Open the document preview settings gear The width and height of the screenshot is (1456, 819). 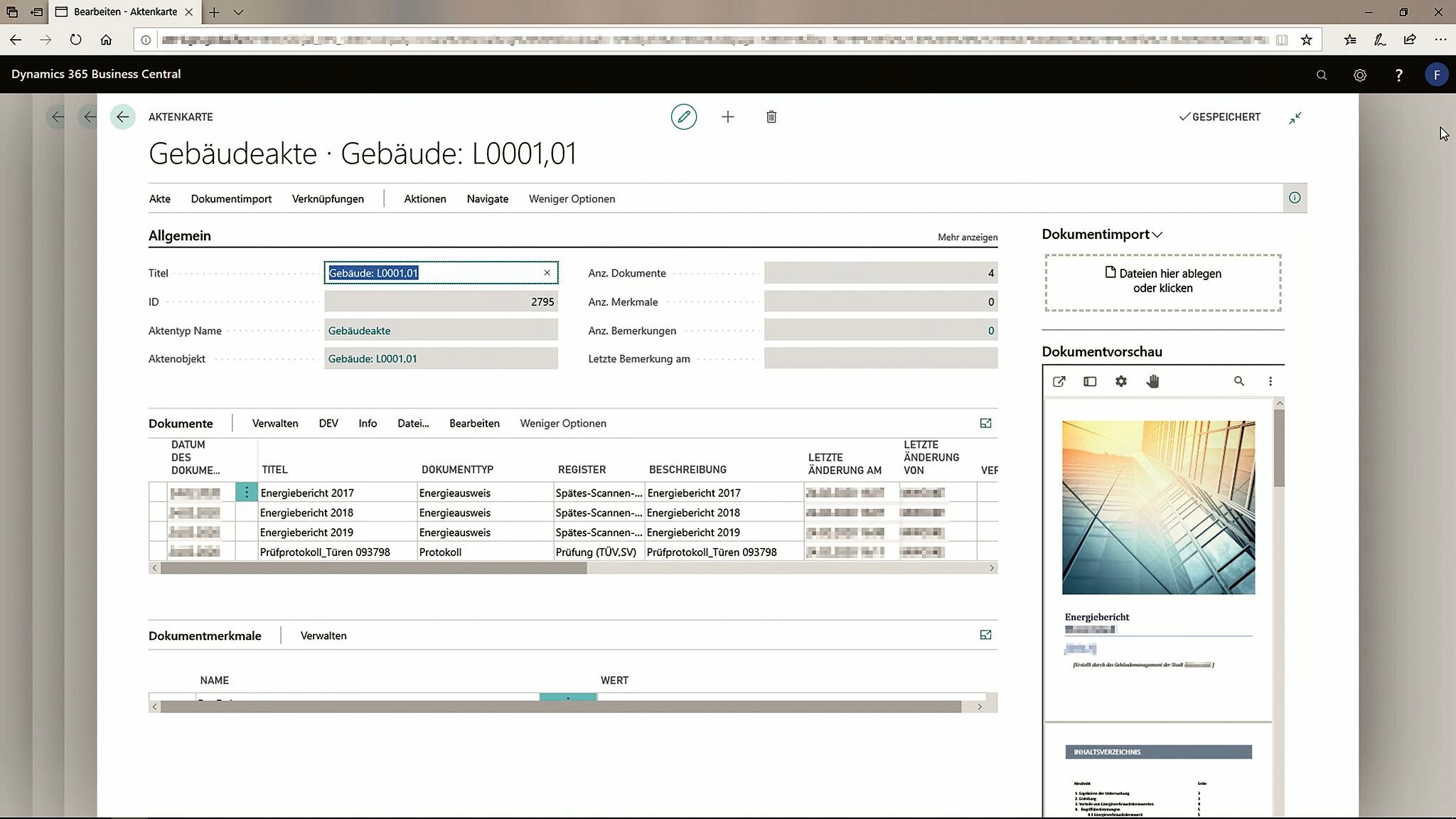(x=1121, y=382)
